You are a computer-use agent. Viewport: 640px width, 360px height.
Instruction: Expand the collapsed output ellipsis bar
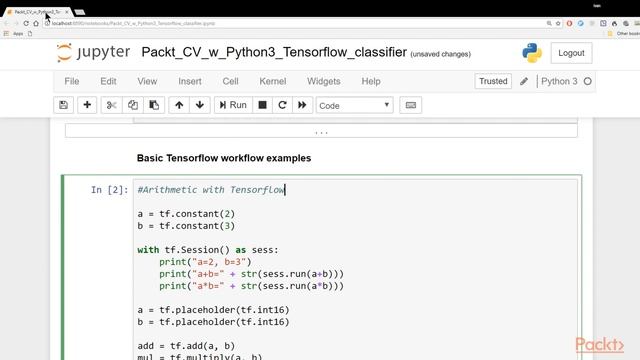click(x=321, y=131)
